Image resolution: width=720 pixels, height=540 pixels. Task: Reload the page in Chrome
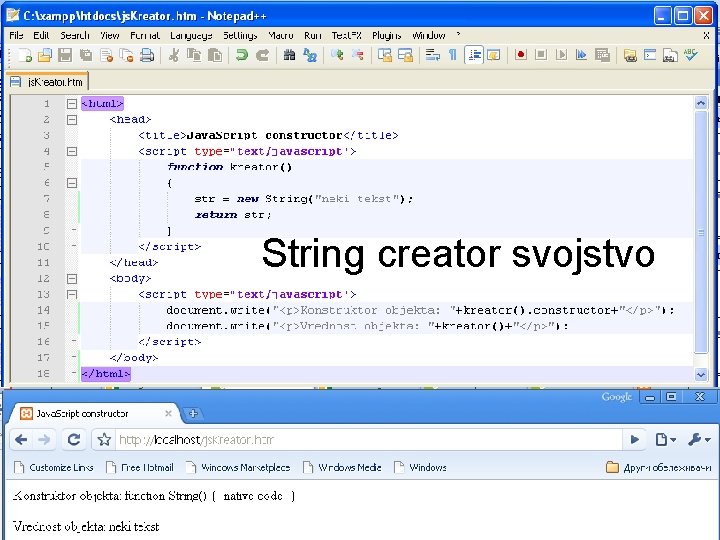click(74, 439)
